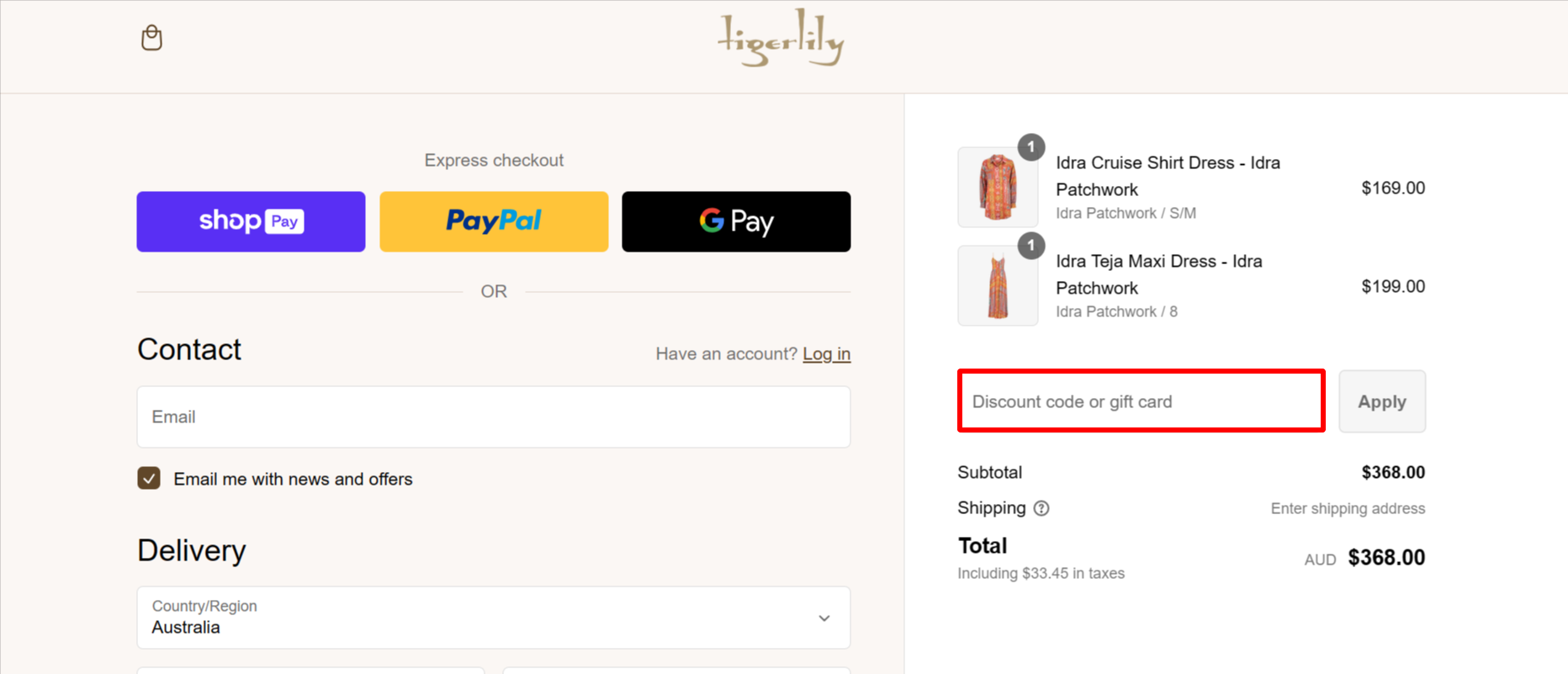Click the Log in link
Viewport: 1568px width, 674px height.
click(x=826, y=353)
